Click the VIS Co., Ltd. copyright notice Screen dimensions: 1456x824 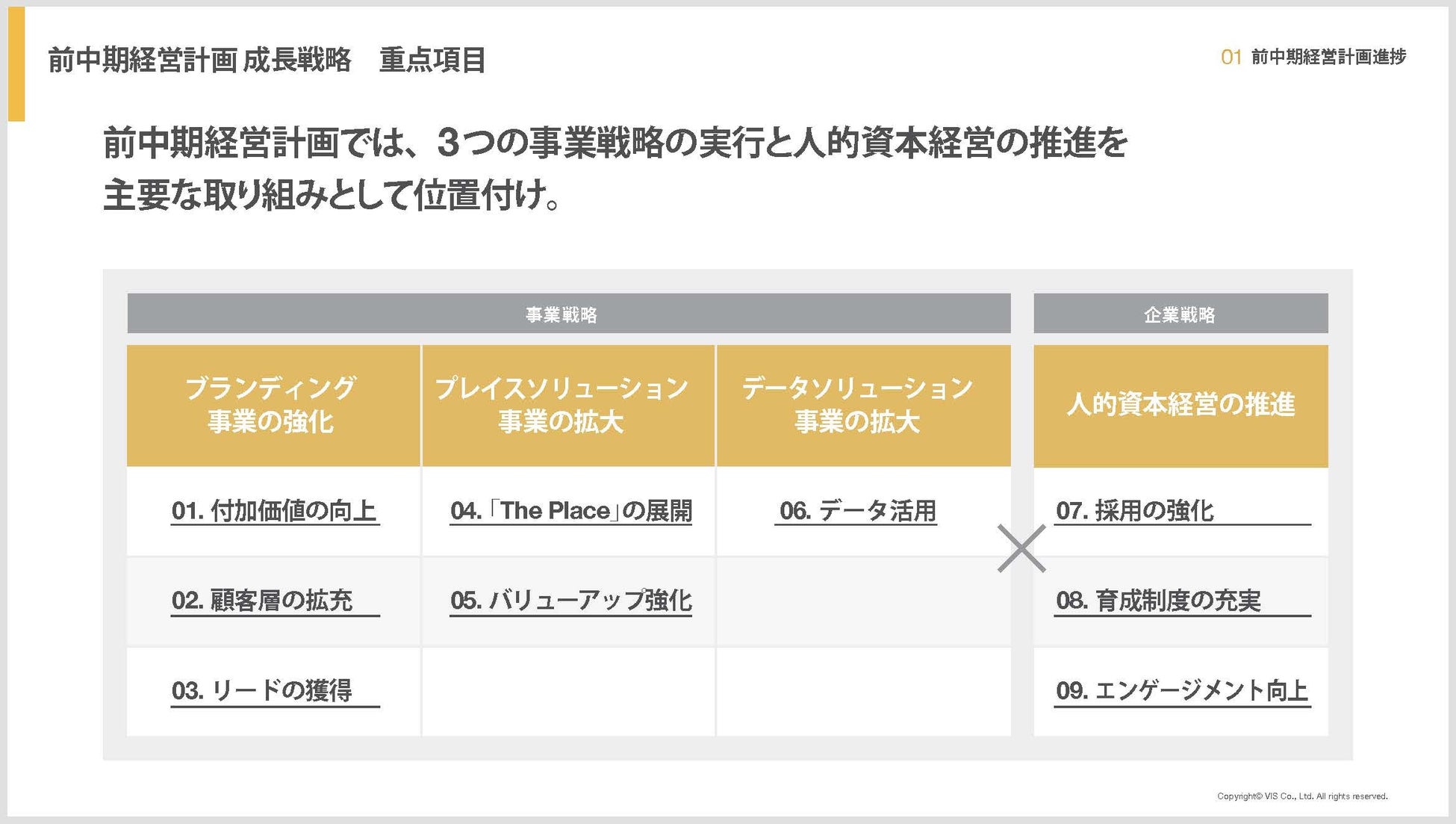coord(1301,796)
